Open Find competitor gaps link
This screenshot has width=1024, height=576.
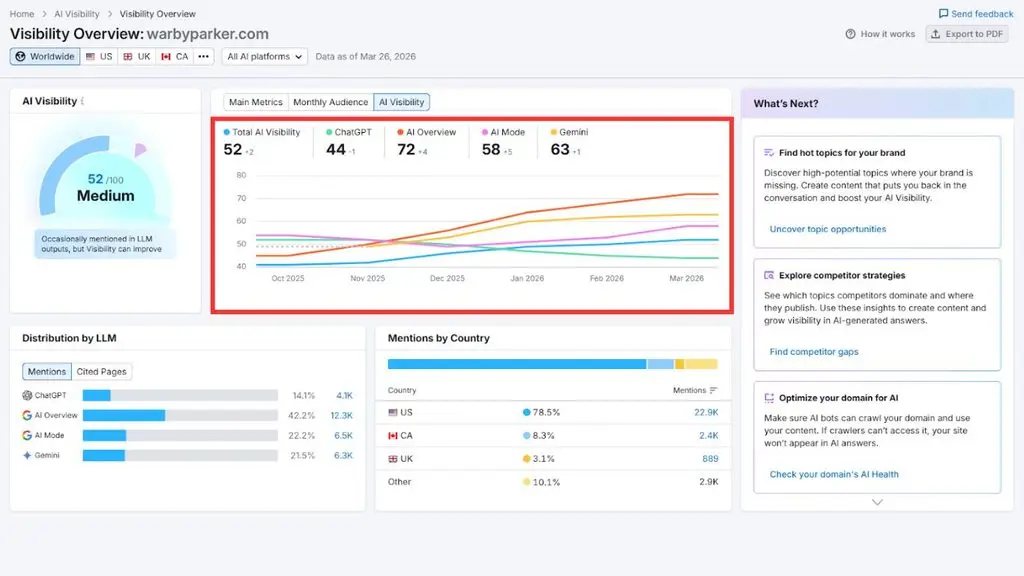(x=814, y=352)
